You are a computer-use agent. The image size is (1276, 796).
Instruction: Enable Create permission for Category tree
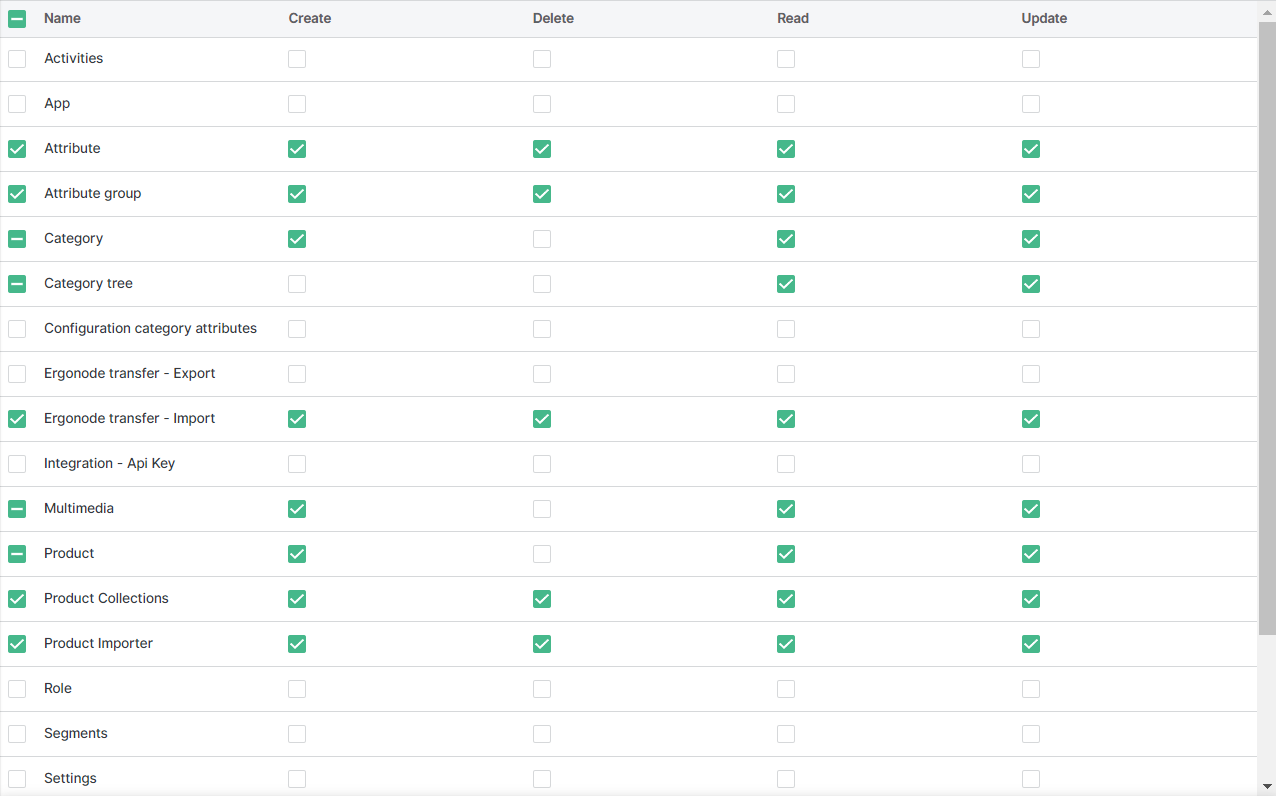[297, 284]
